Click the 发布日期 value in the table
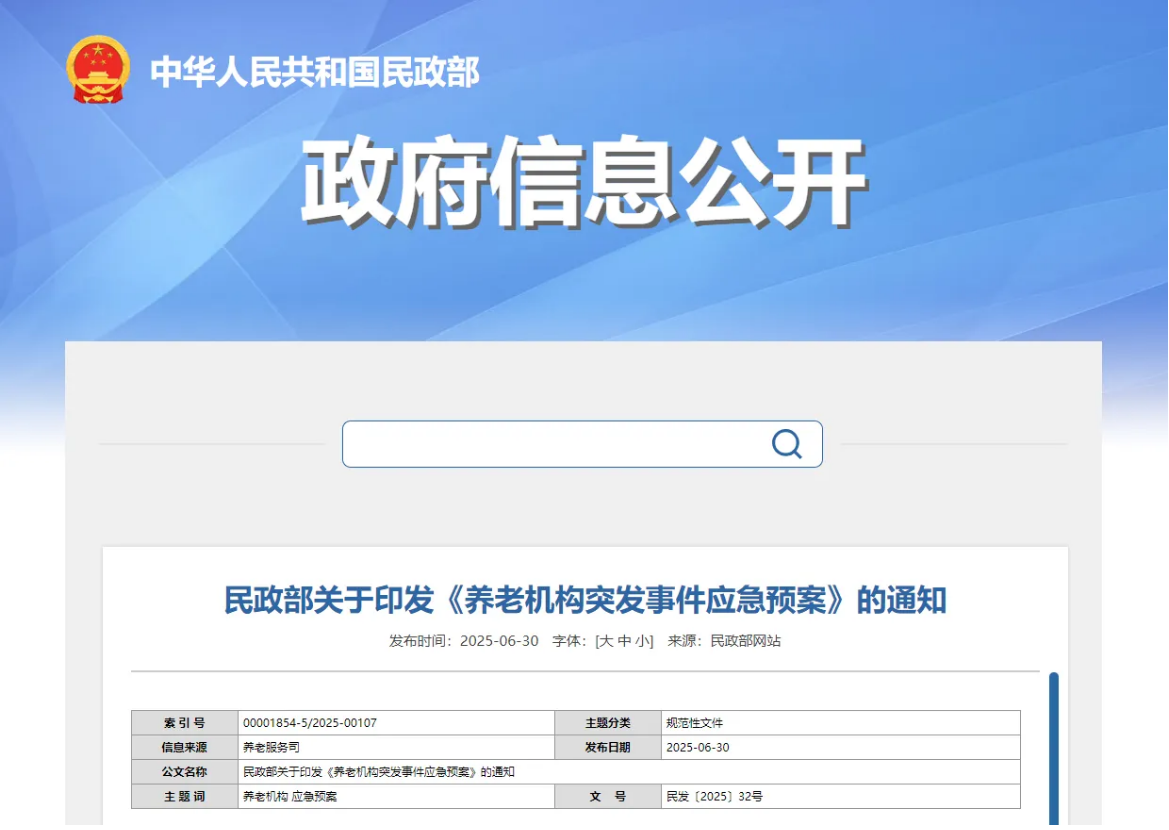 point(697,748)
